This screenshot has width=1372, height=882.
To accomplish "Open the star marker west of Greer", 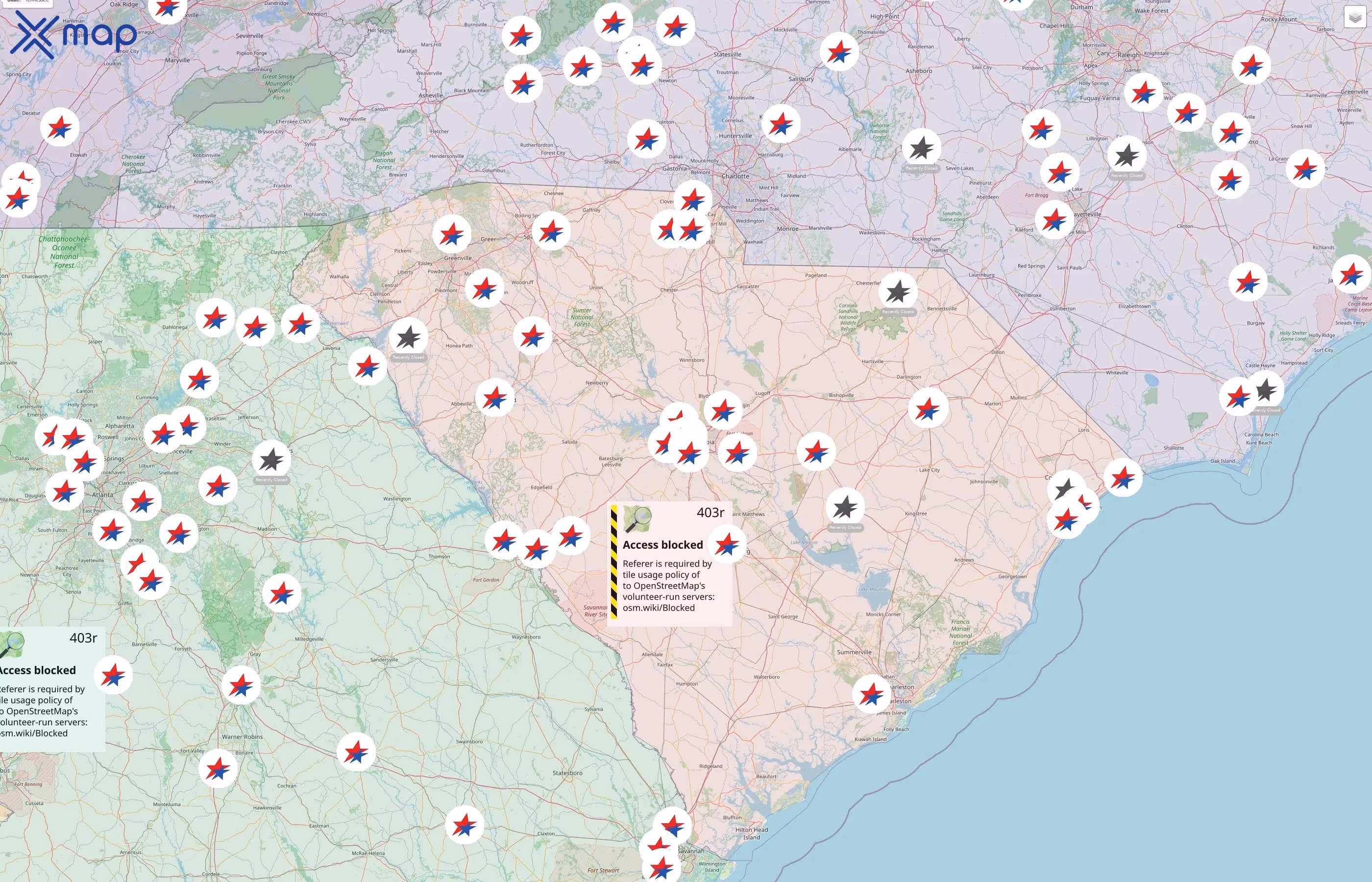I will 452,234.
